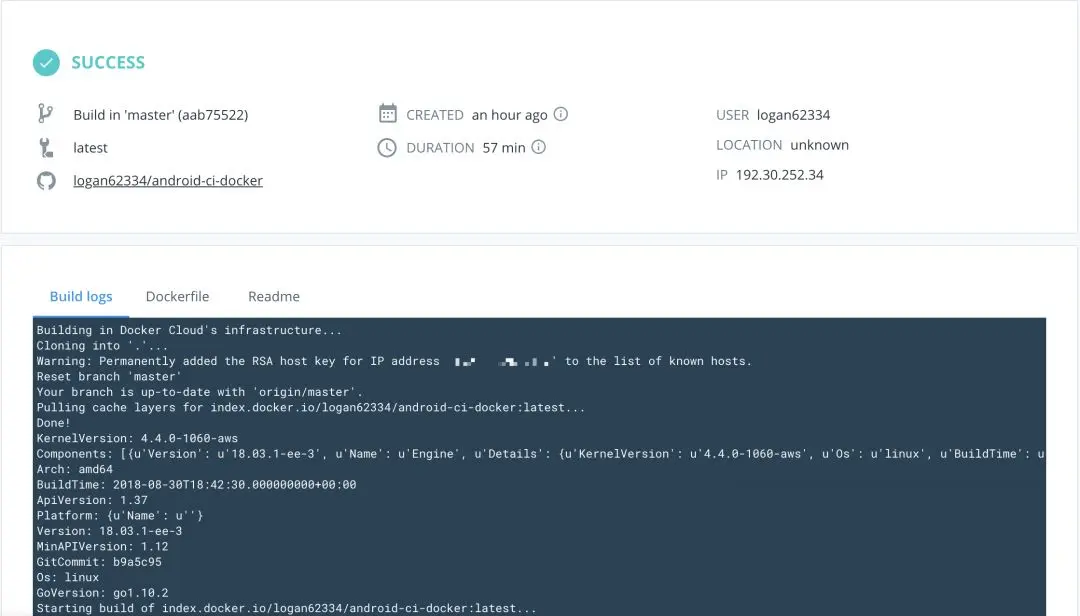
Task: Click the tag icon beside 'latest'
Action: point(45,147)
